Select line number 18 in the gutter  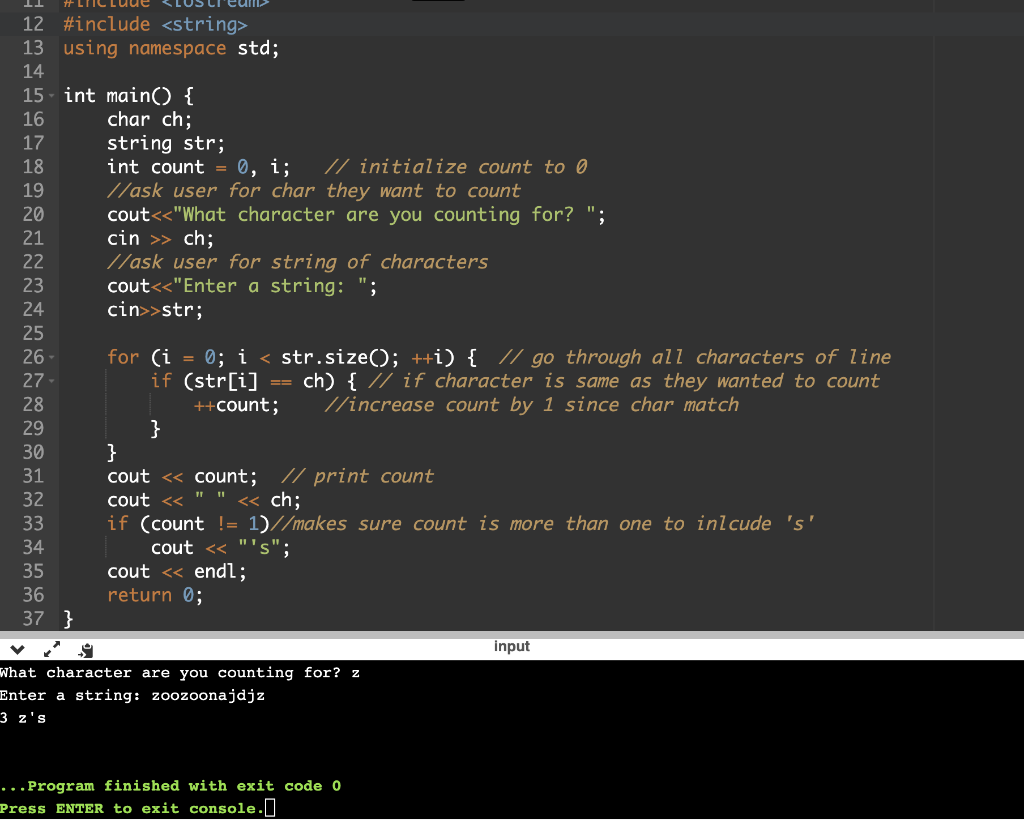(33, 166)
